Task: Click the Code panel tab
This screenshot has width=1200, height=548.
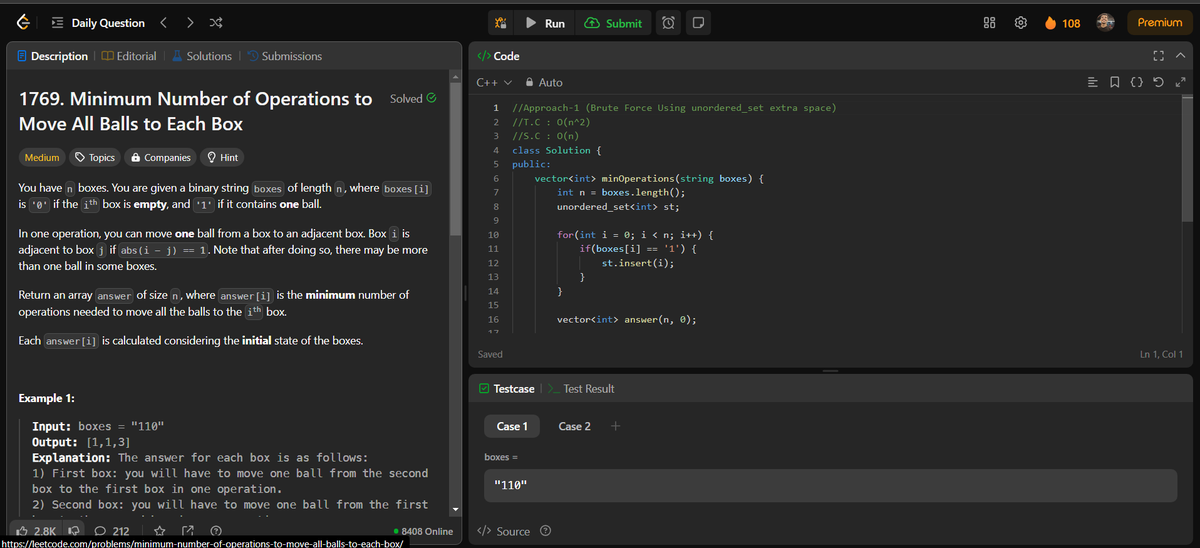Action: 498,56
